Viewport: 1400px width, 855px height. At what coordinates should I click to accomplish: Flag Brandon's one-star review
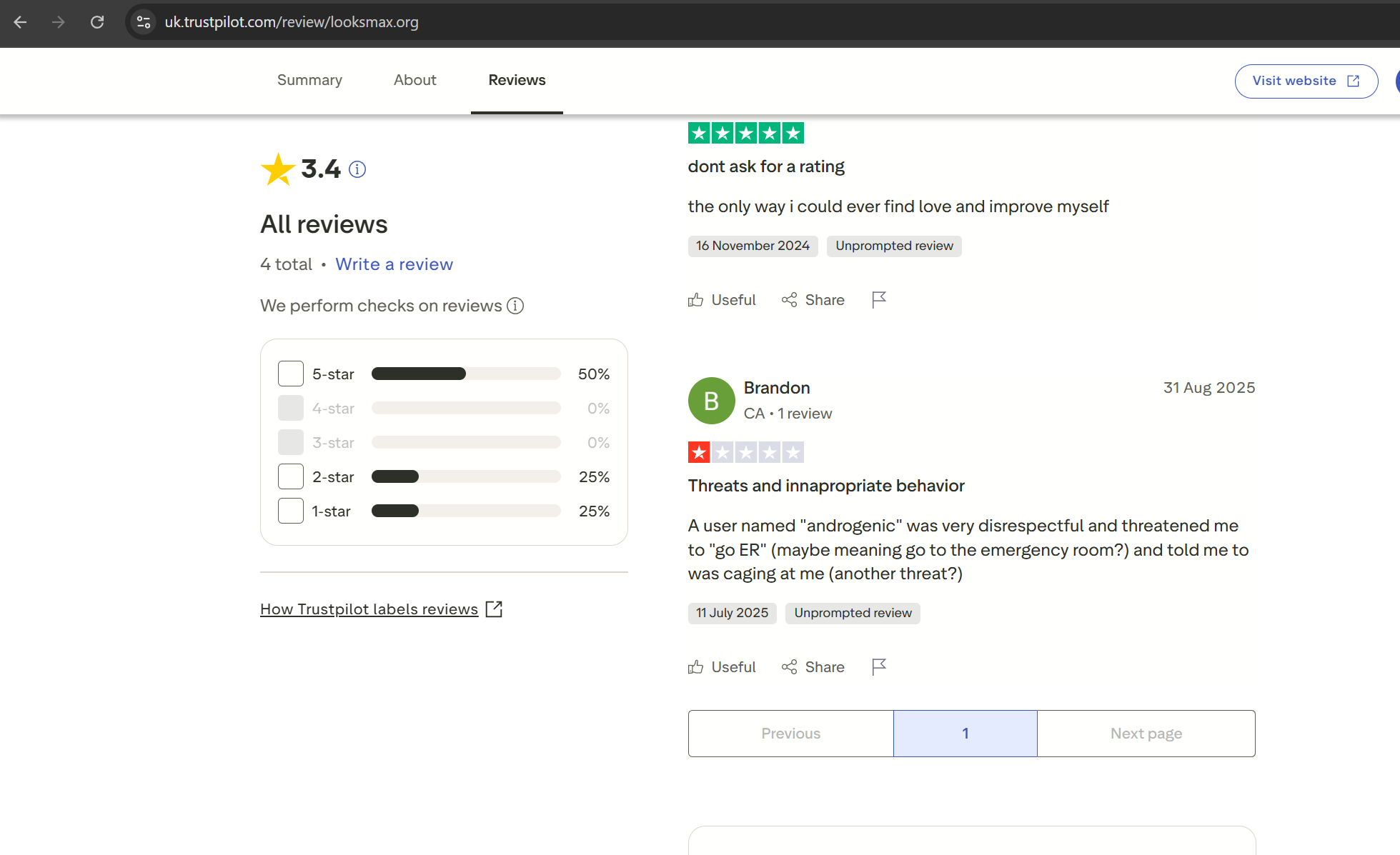(879, 666)
